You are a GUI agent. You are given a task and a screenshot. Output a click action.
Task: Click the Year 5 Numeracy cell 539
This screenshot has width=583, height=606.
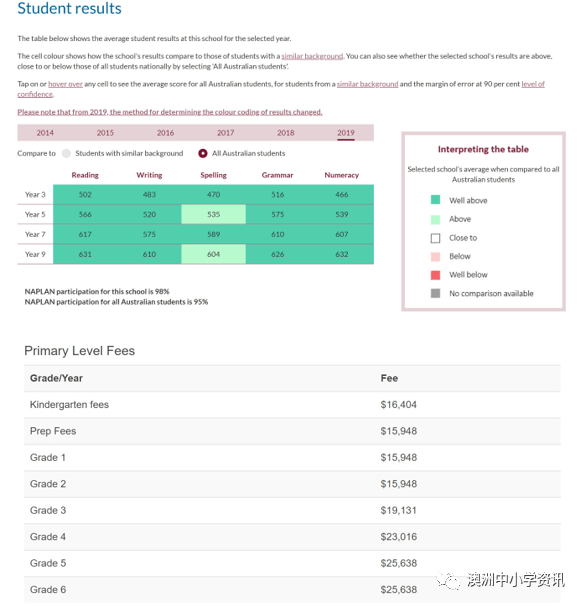(342, 214)
